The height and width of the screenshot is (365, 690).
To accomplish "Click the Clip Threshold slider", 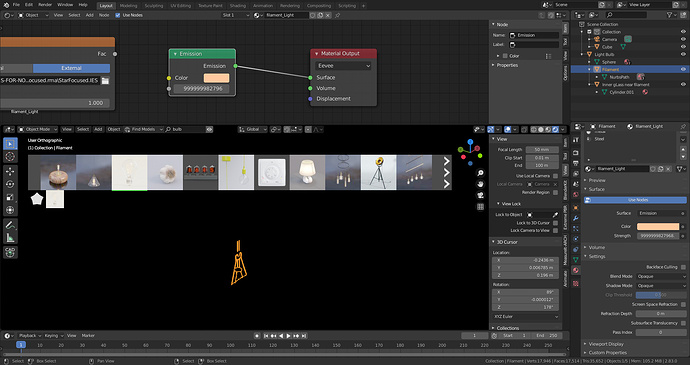I will tap(661, 295).
